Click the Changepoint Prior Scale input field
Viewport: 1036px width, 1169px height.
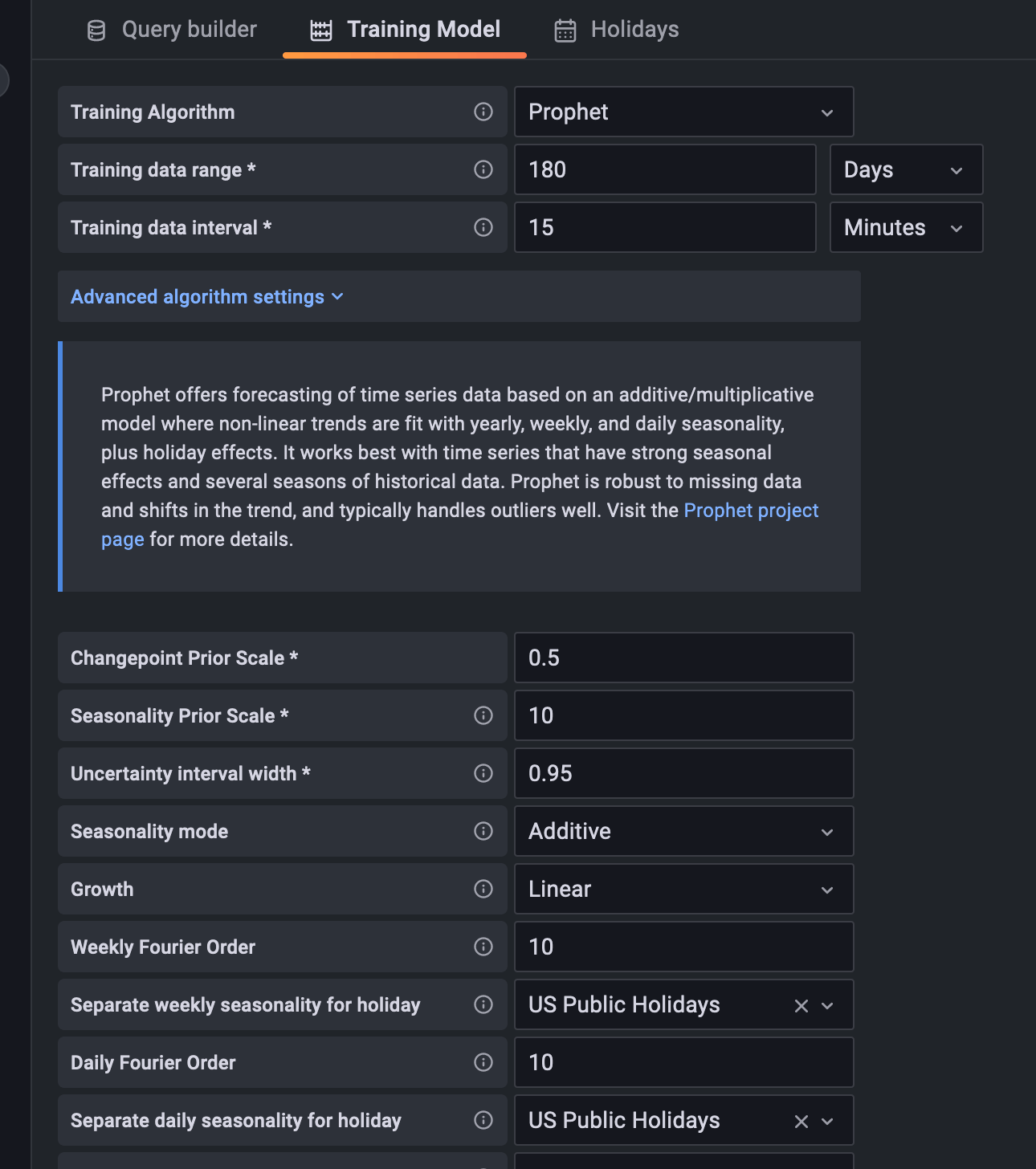tap(683, 658)
